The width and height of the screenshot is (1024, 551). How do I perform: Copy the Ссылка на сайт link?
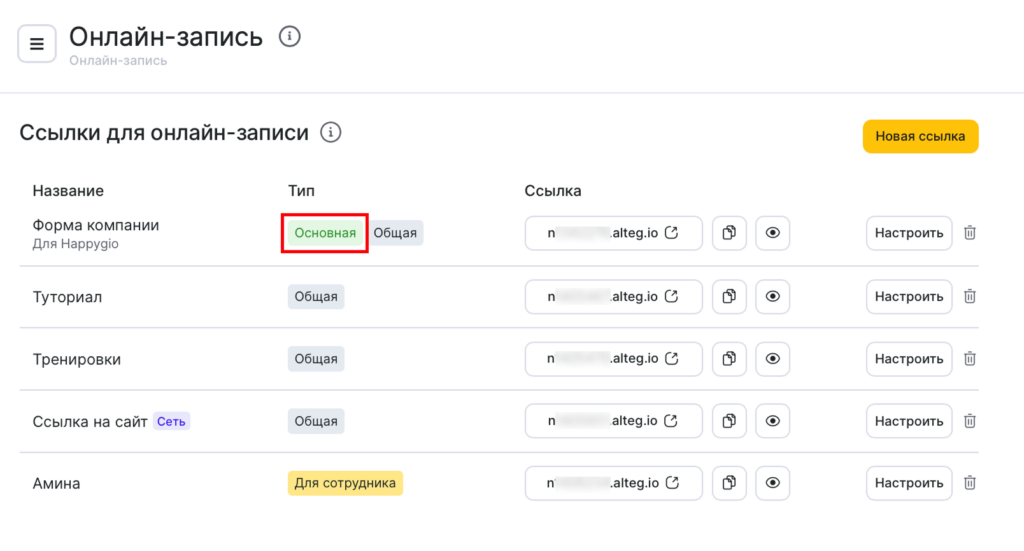(729, 421)
